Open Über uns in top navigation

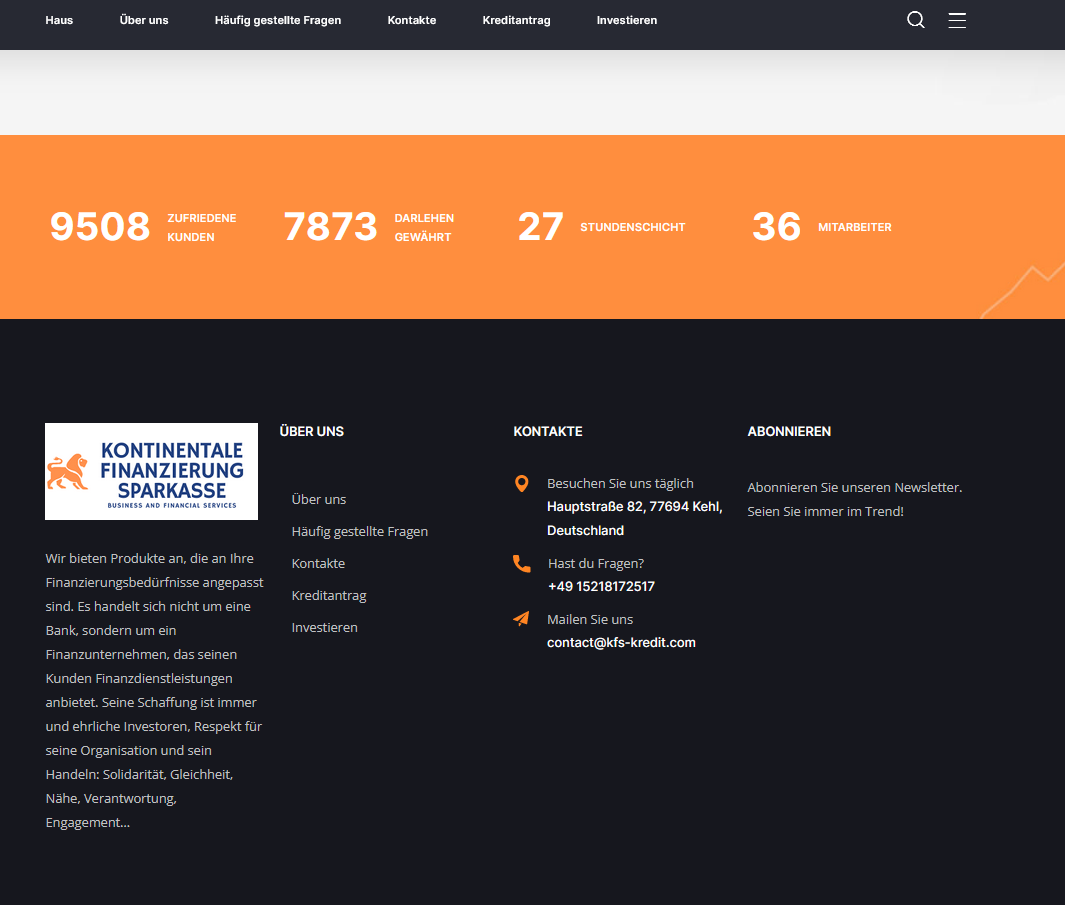144,20
